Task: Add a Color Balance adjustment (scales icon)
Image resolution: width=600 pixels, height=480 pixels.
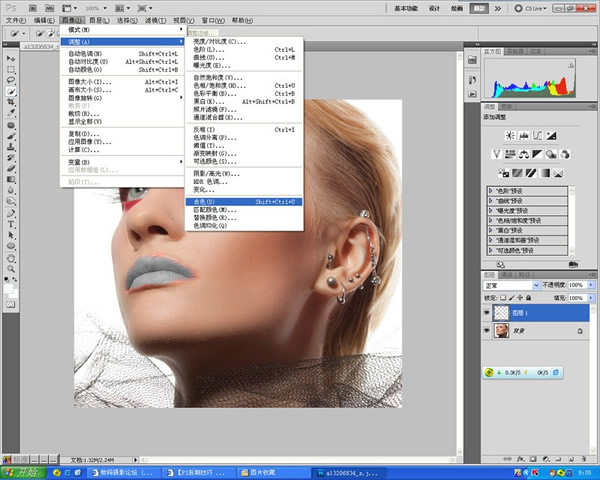Action: [523, 154]
